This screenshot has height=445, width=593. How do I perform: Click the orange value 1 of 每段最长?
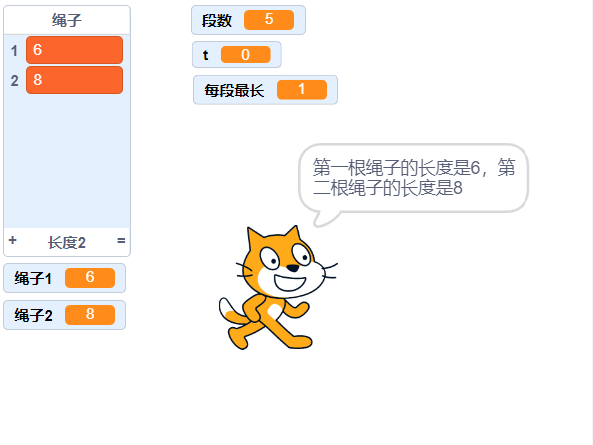302,90
